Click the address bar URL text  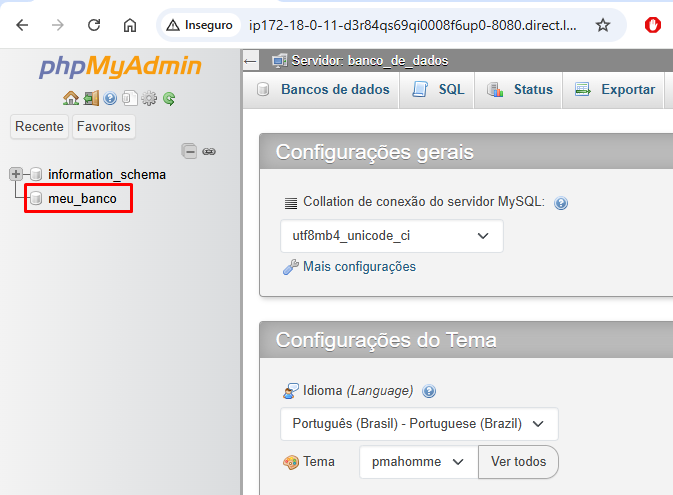pyautogui.click(x=412, y=25)
